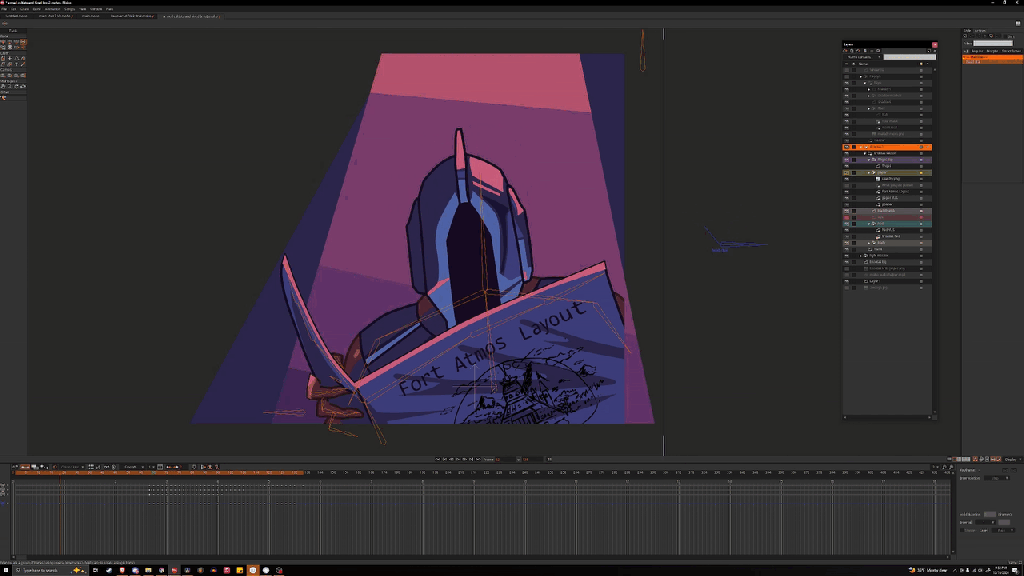Open the Animation menu

[x=51, y=9]
